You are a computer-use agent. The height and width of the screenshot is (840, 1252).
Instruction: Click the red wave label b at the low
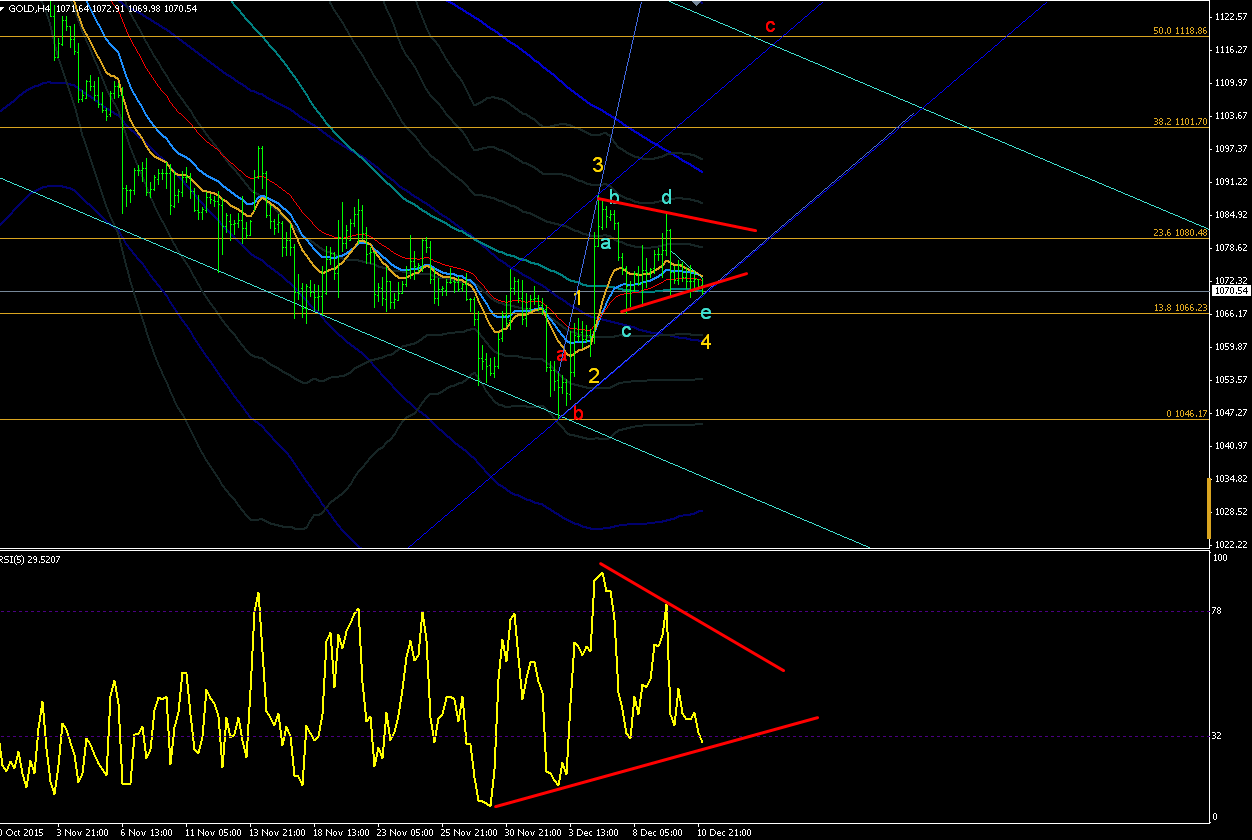(x=578, y=413)
